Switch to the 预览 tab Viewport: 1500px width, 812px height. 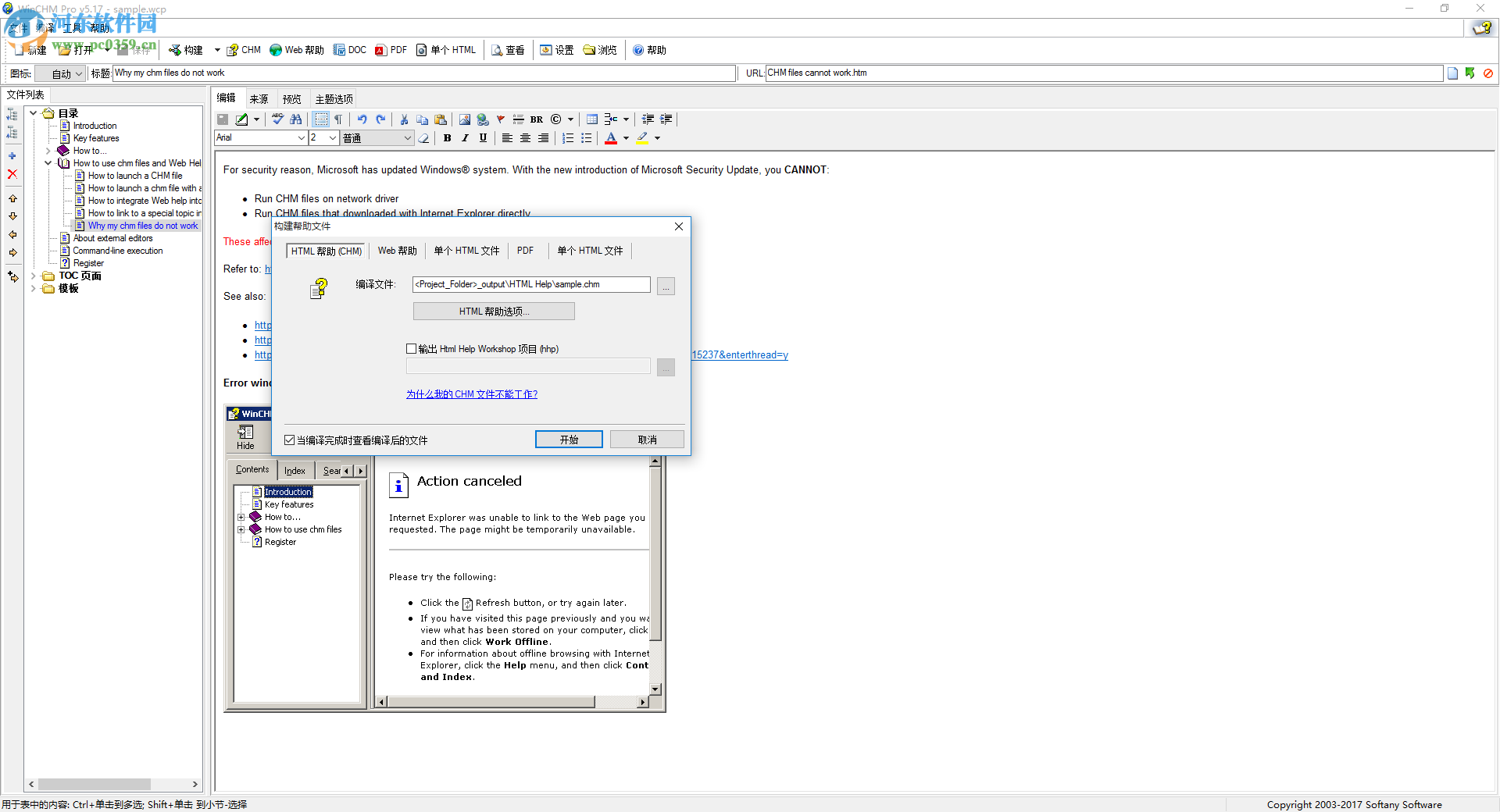[291, 98]
